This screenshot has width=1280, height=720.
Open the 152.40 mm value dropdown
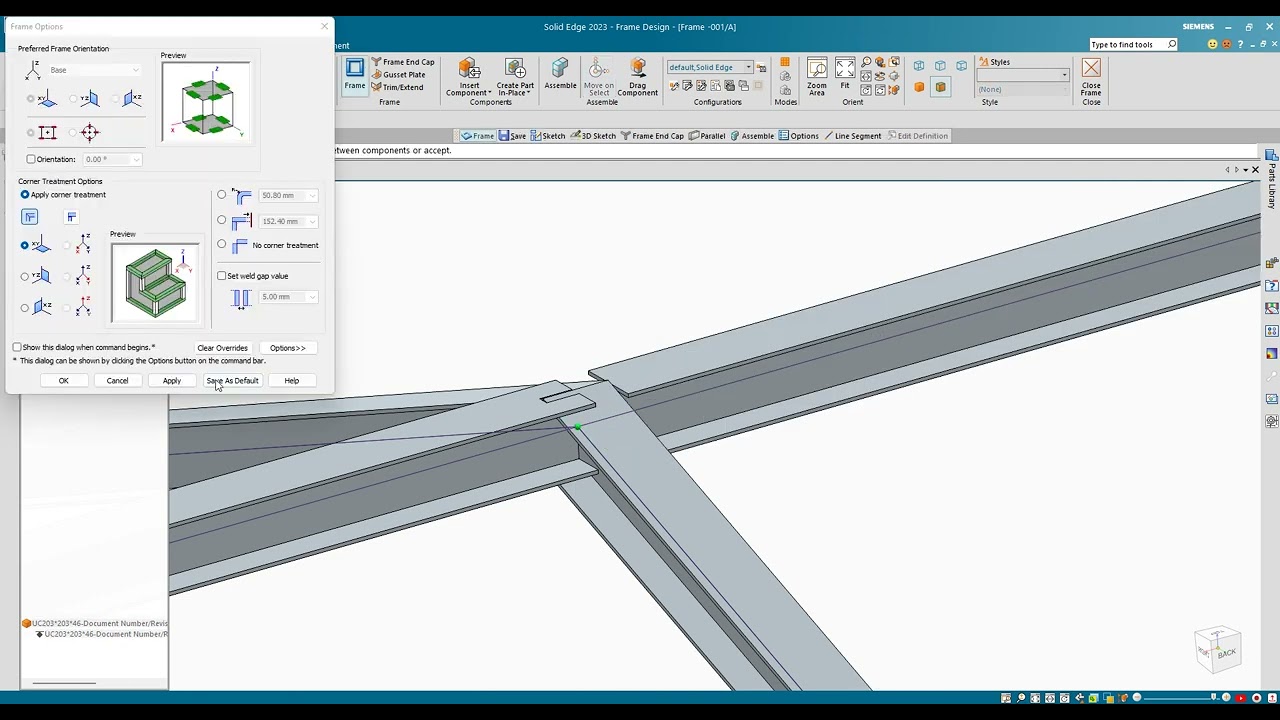pos(312,221)
